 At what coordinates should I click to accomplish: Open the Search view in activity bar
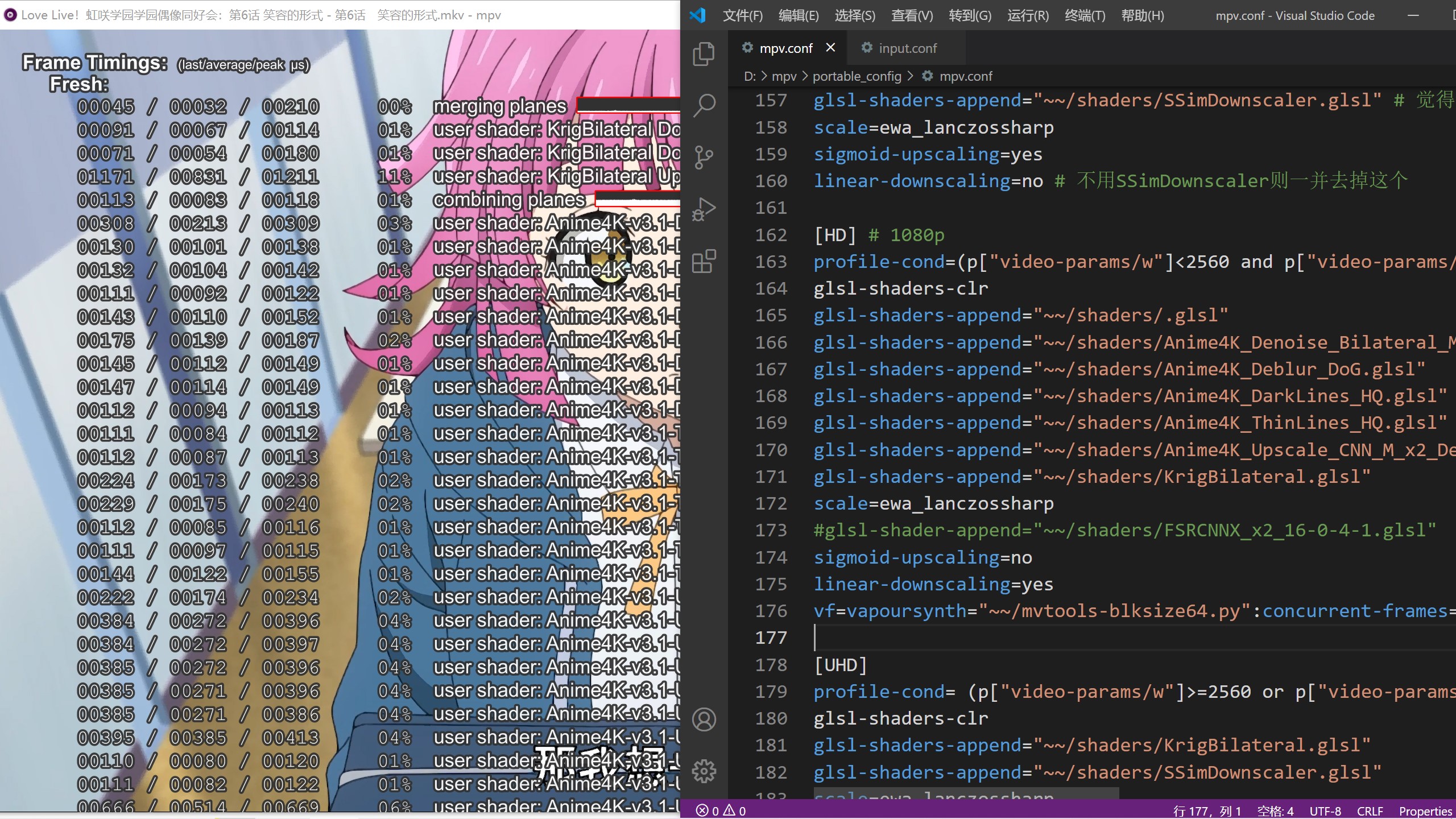coord(704,105)
